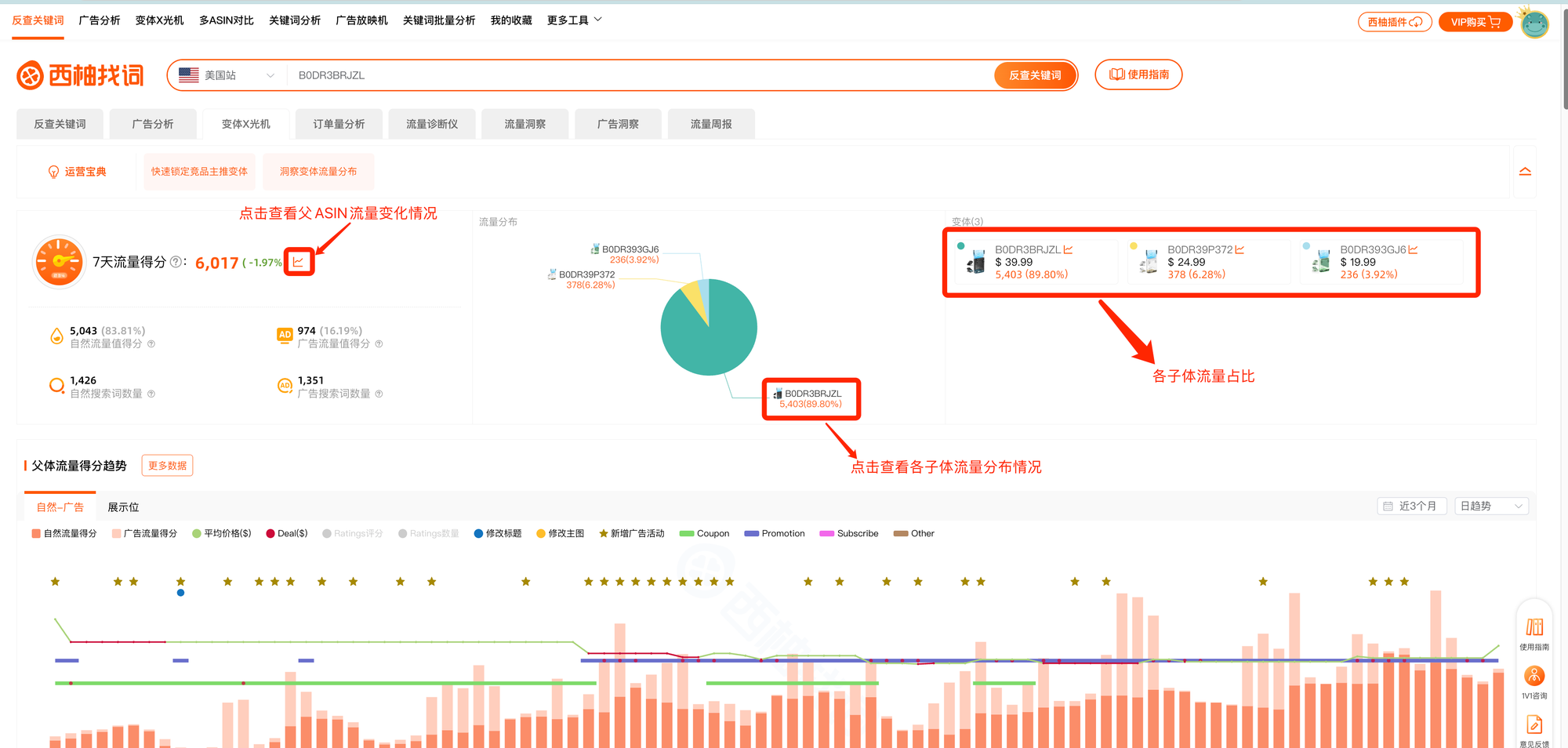Click the 西柚找词 logo
The image size is (1568, 748).
pos(81,75)
